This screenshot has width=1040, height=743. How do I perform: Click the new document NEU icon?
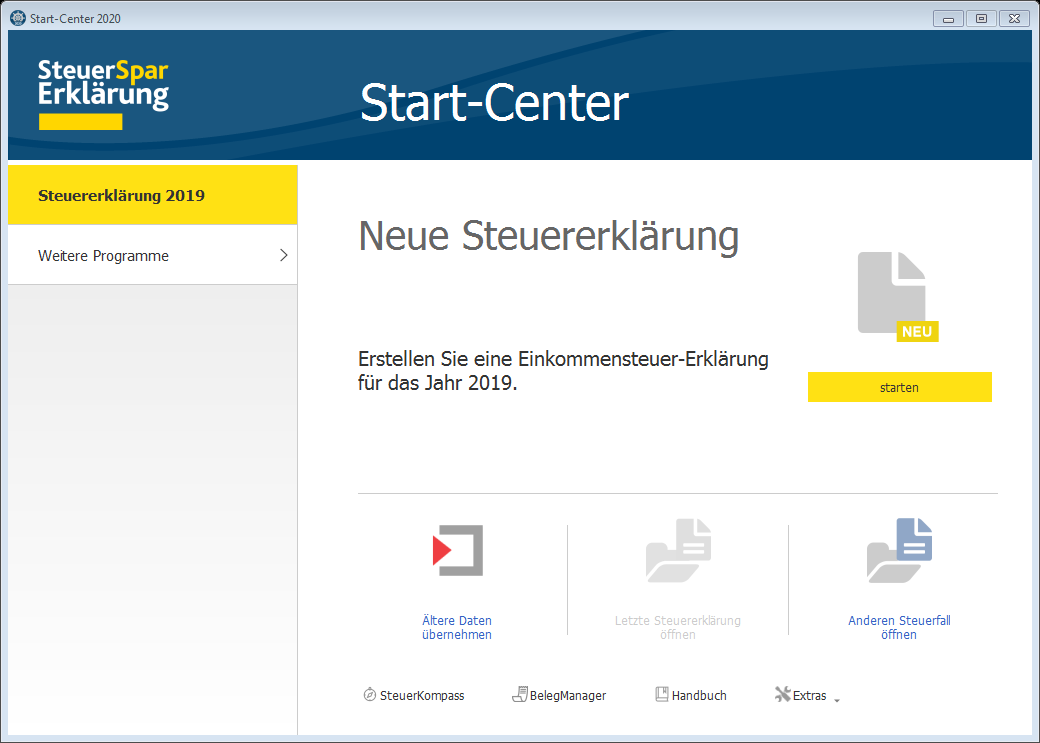coord(897,297)
